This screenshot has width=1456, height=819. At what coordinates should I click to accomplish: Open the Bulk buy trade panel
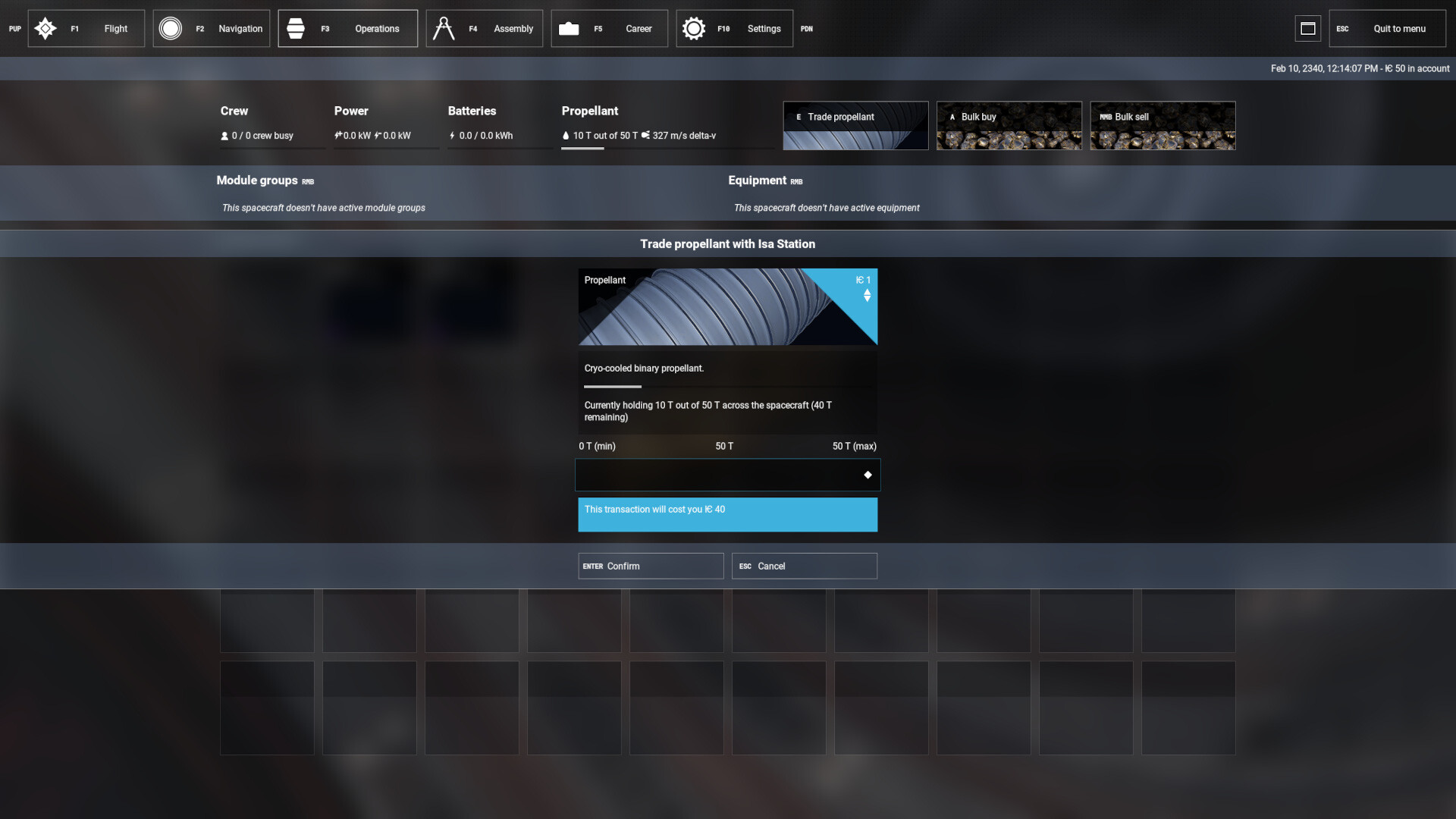click(1009, 125)
